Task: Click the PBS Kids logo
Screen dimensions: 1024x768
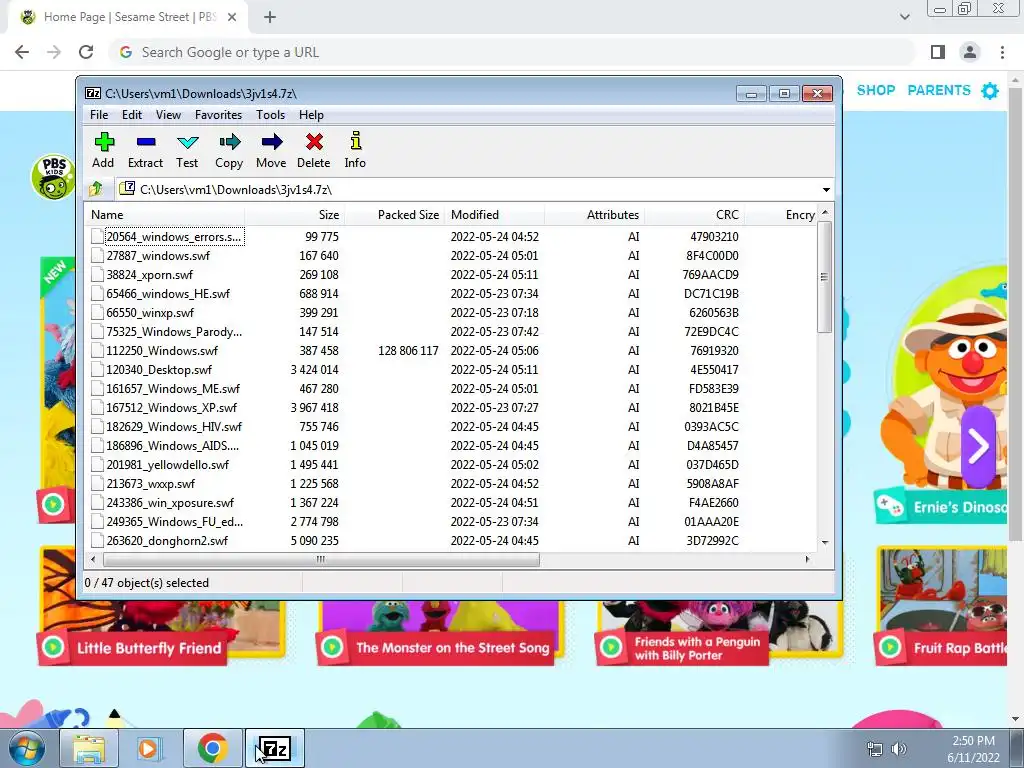Action: [x=53, y=177]
